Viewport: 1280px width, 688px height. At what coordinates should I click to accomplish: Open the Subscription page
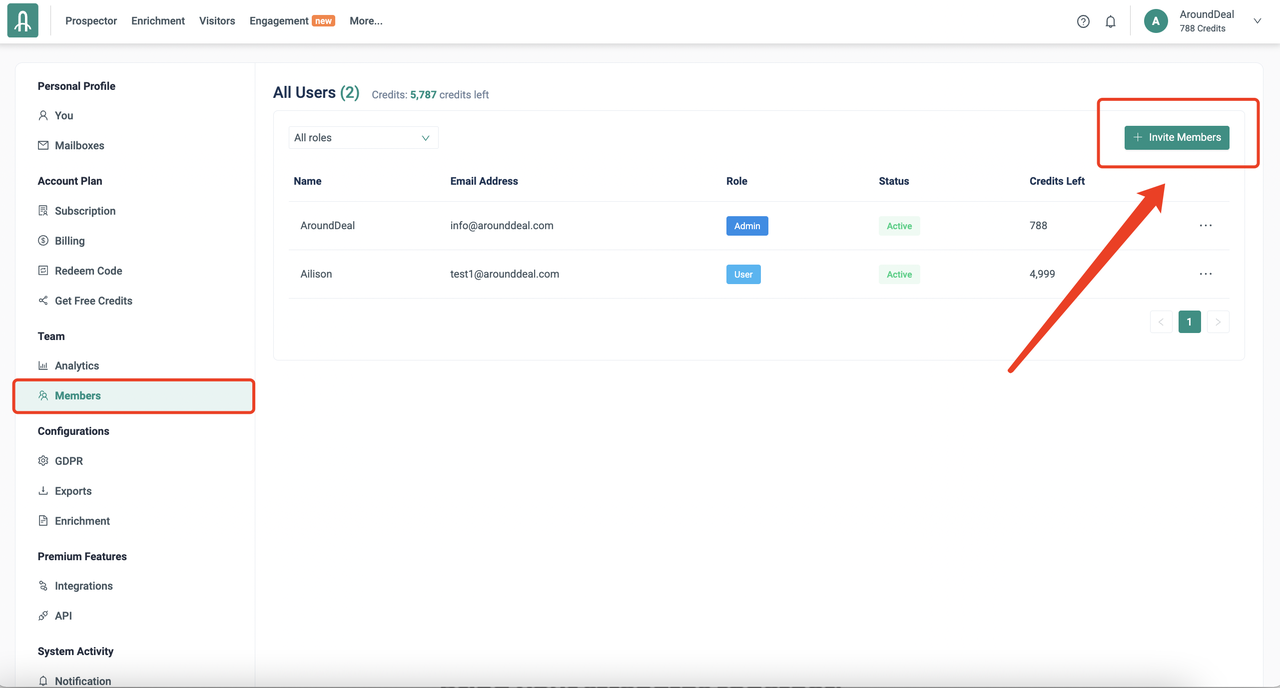tap(85, 211)
